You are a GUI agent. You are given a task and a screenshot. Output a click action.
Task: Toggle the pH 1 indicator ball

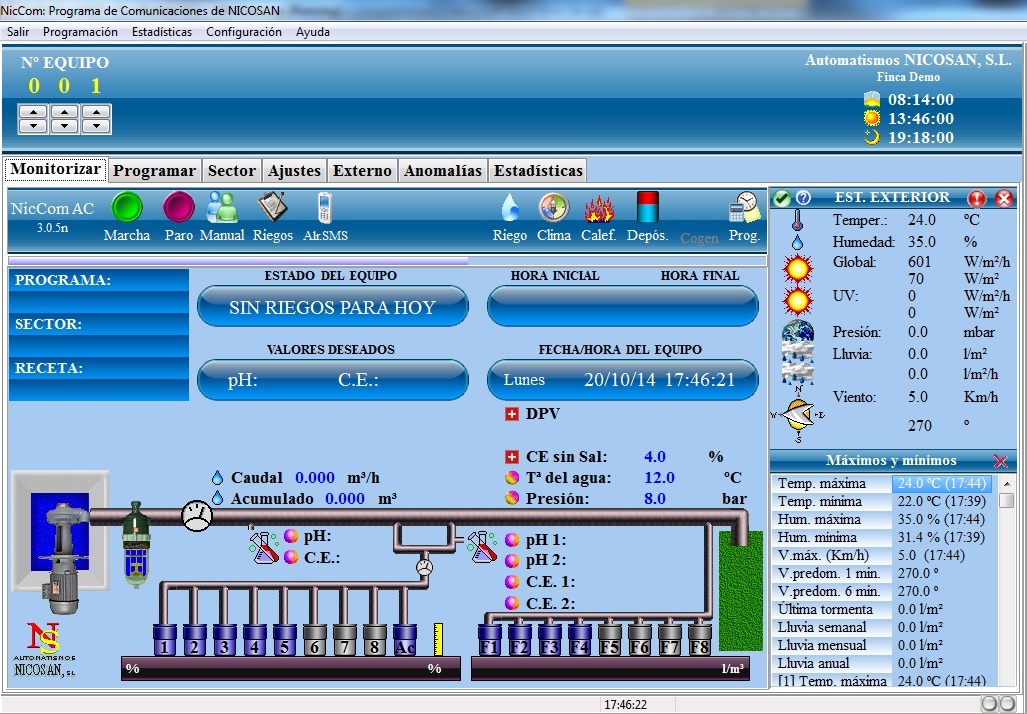pyautogui.click(x=512, y=540)
